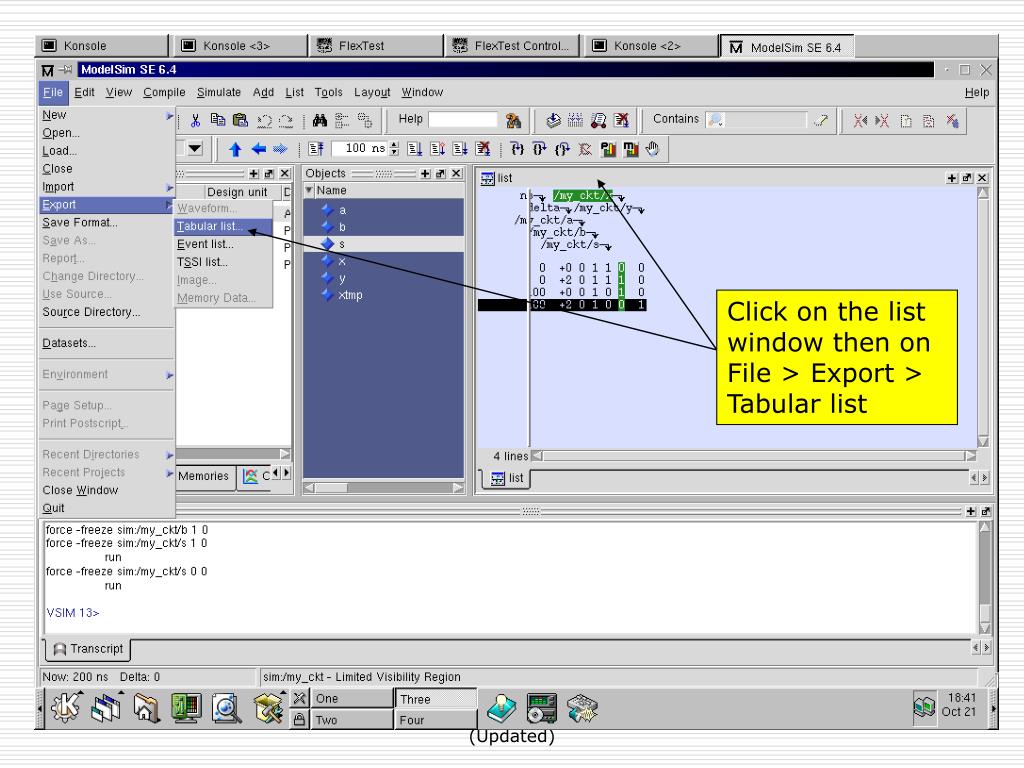Screen dimensions: 1024x768
Task: Switch to virtual desktop Two
Action: click(x=351, y=720)
